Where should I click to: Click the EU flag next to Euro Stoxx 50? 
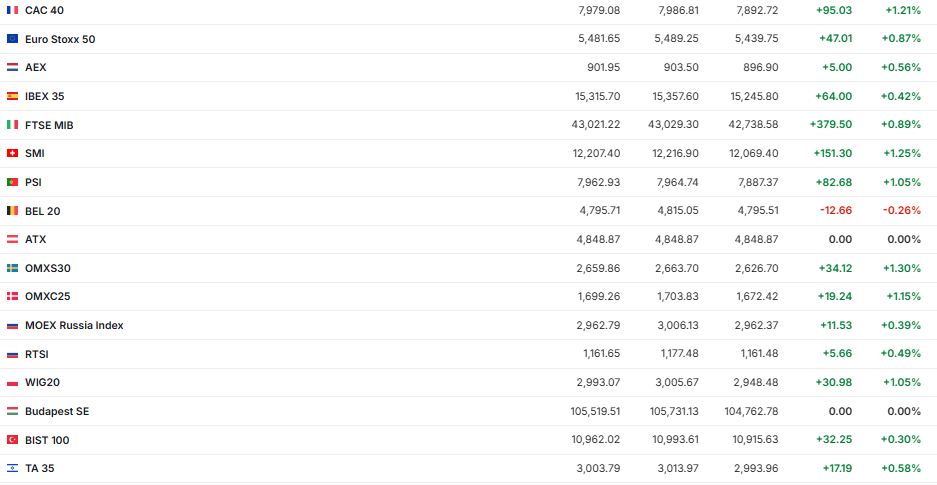point(12,39)
